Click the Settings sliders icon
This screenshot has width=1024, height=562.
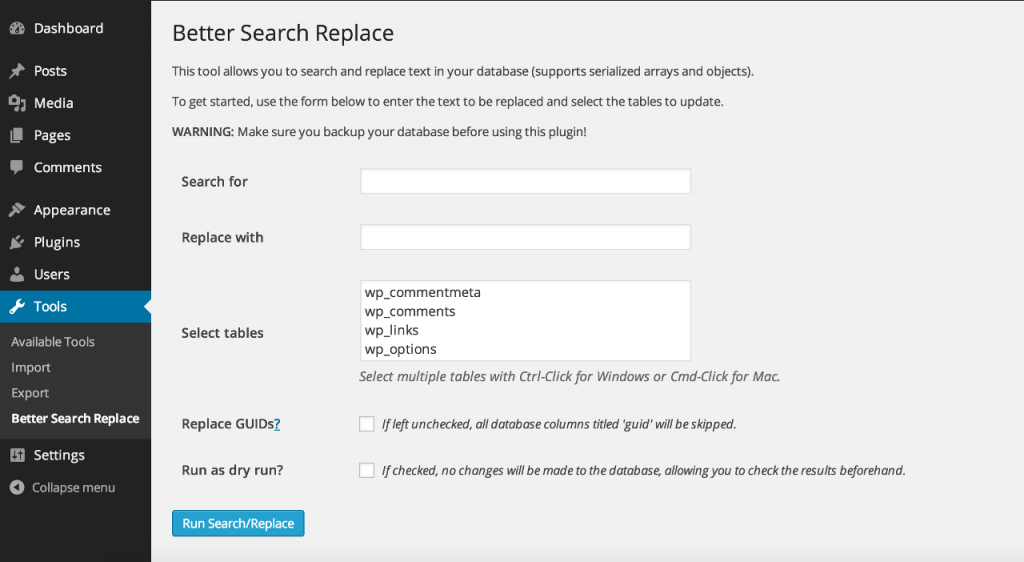tap(17, 455)
